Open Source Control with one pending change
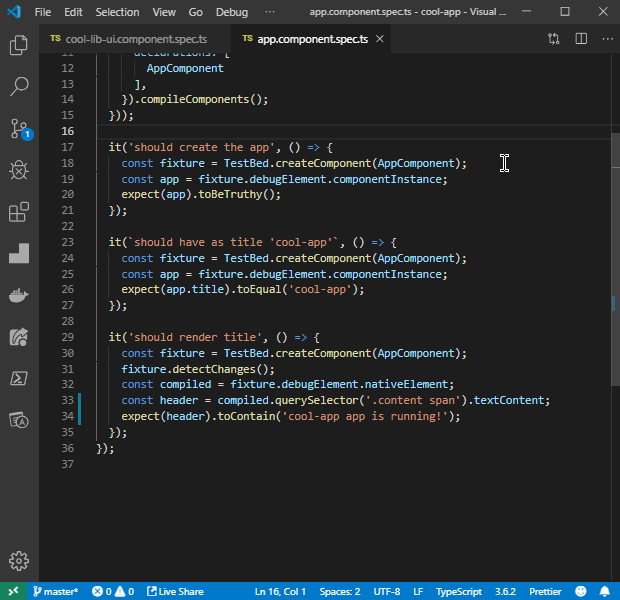The height and width of the screenshot is (600, 620). pyautogui.click(x=19, y=129)
